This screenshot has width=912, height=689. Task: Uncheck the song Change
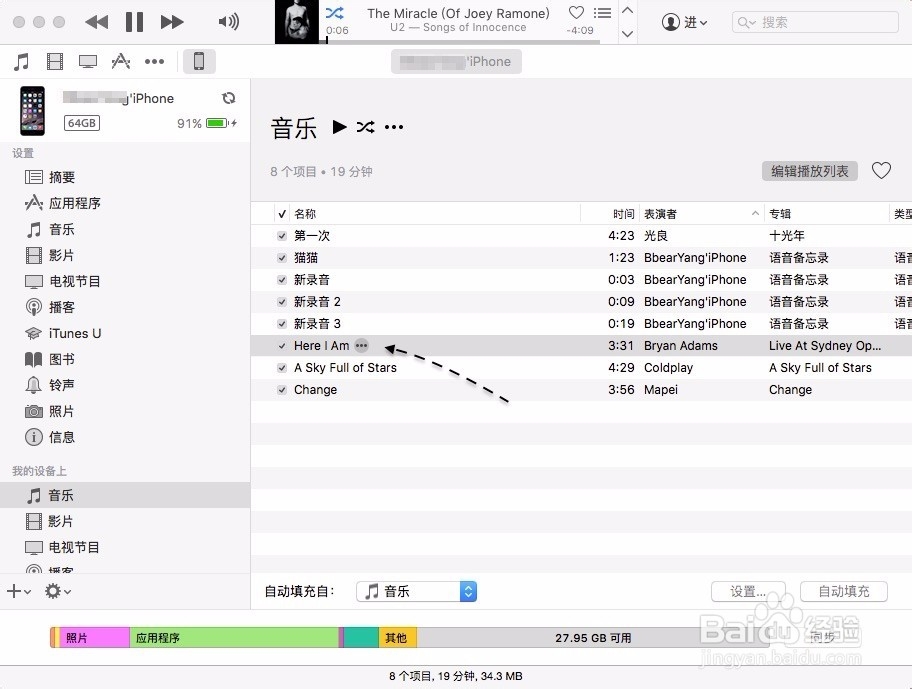click(282, 390)
